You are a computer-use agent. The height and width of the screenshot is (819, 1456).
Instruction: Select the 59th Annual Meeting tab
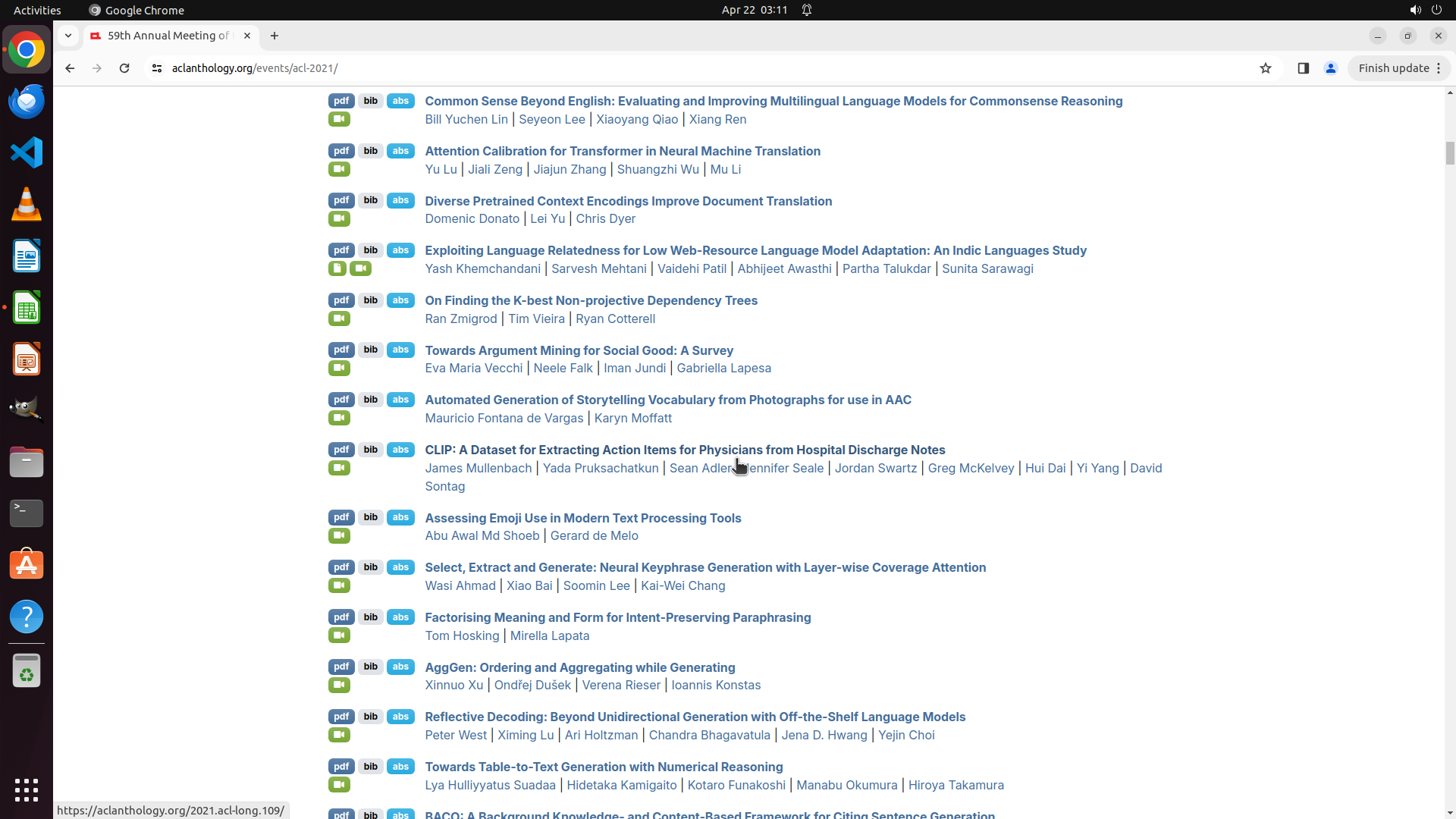point(168,36)
